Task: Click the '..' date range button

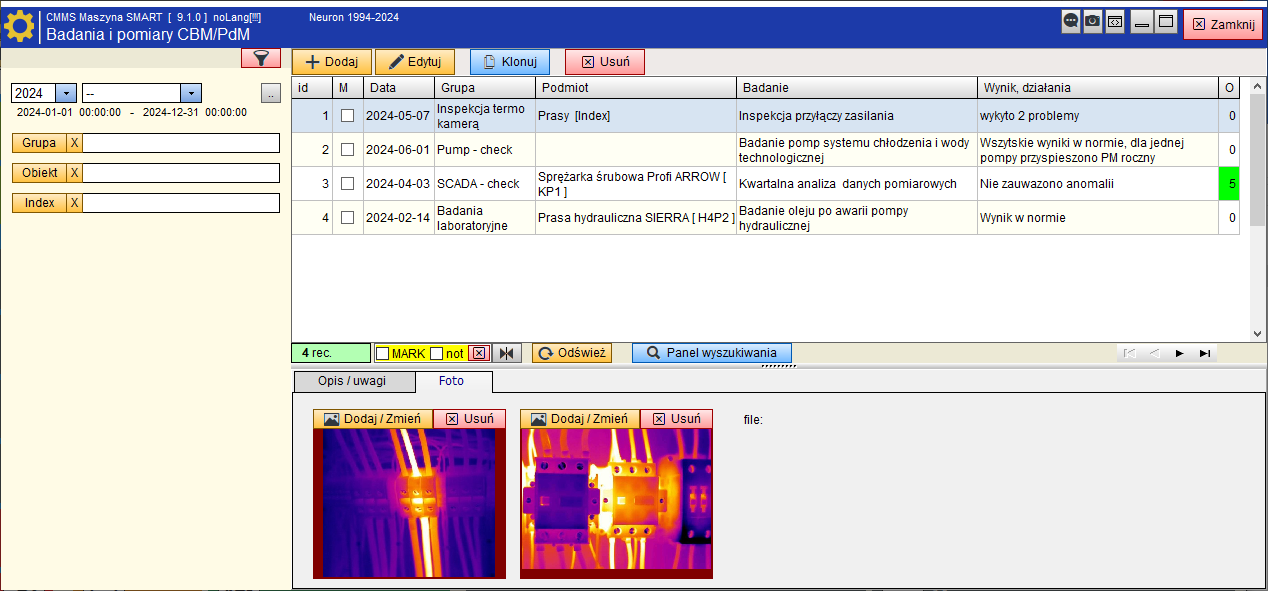Action: click(x=271, y=93)
